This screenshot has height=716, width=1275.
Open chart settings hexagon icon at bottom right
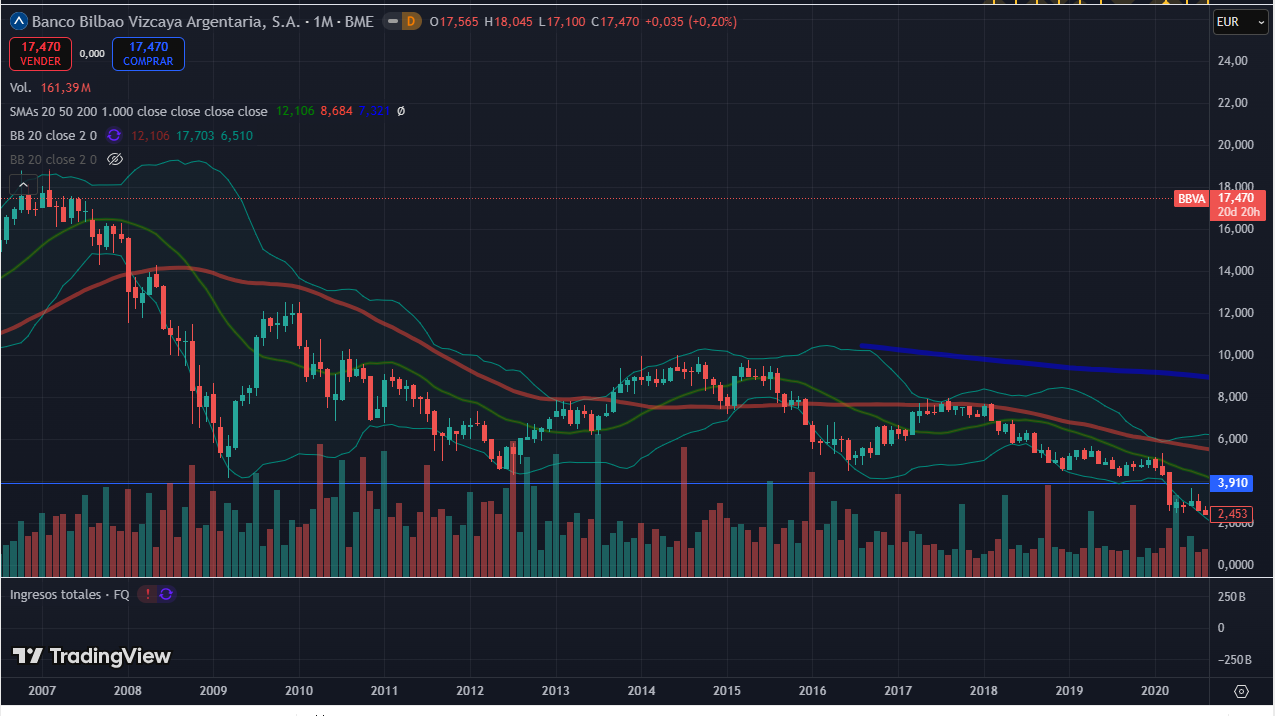pos(1241,691)
